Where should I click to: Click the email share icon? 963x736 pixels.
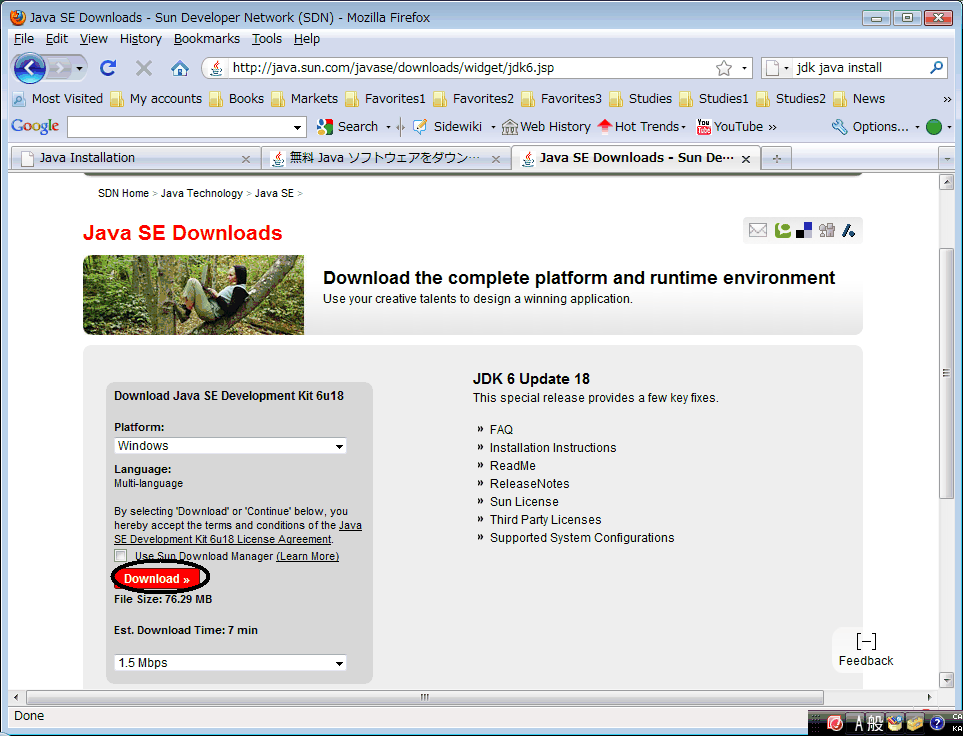click(758, 230)
